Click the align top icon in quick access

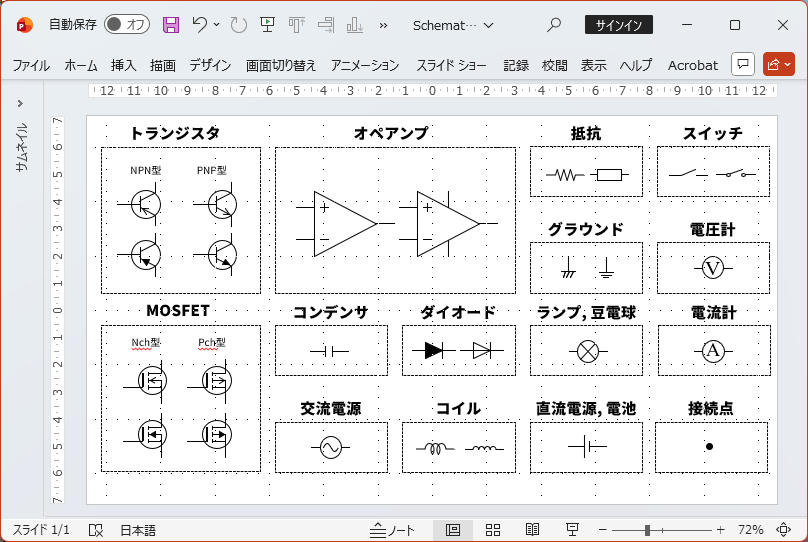[296, 25]
